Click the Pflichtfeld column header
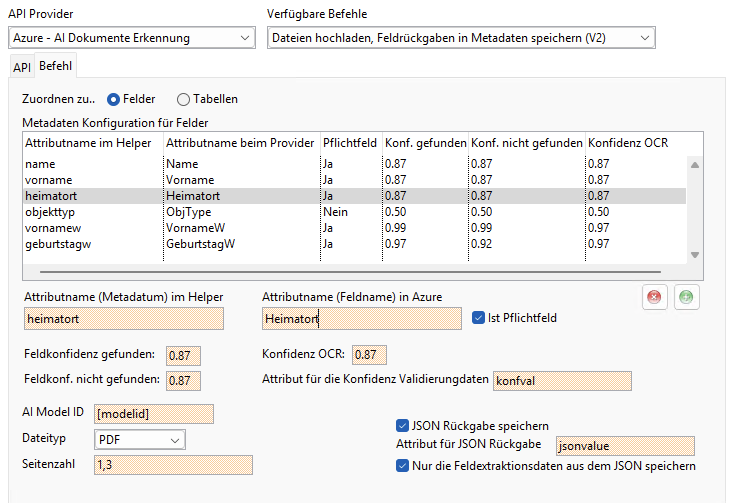 pos(349,144)
